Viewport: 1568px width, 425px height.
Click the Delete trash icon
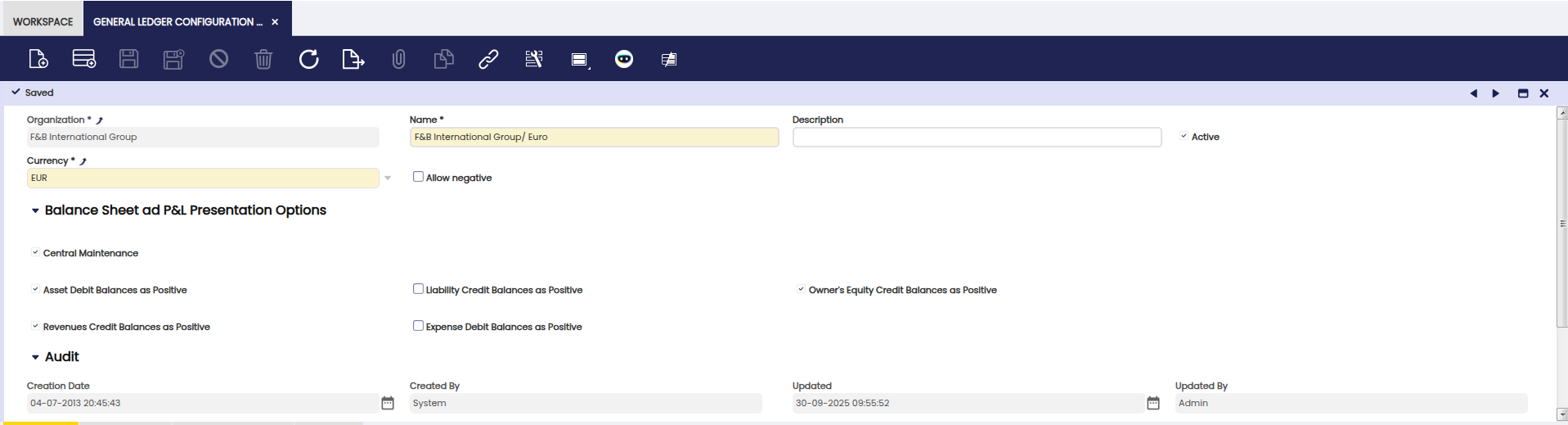coord(263,59)
